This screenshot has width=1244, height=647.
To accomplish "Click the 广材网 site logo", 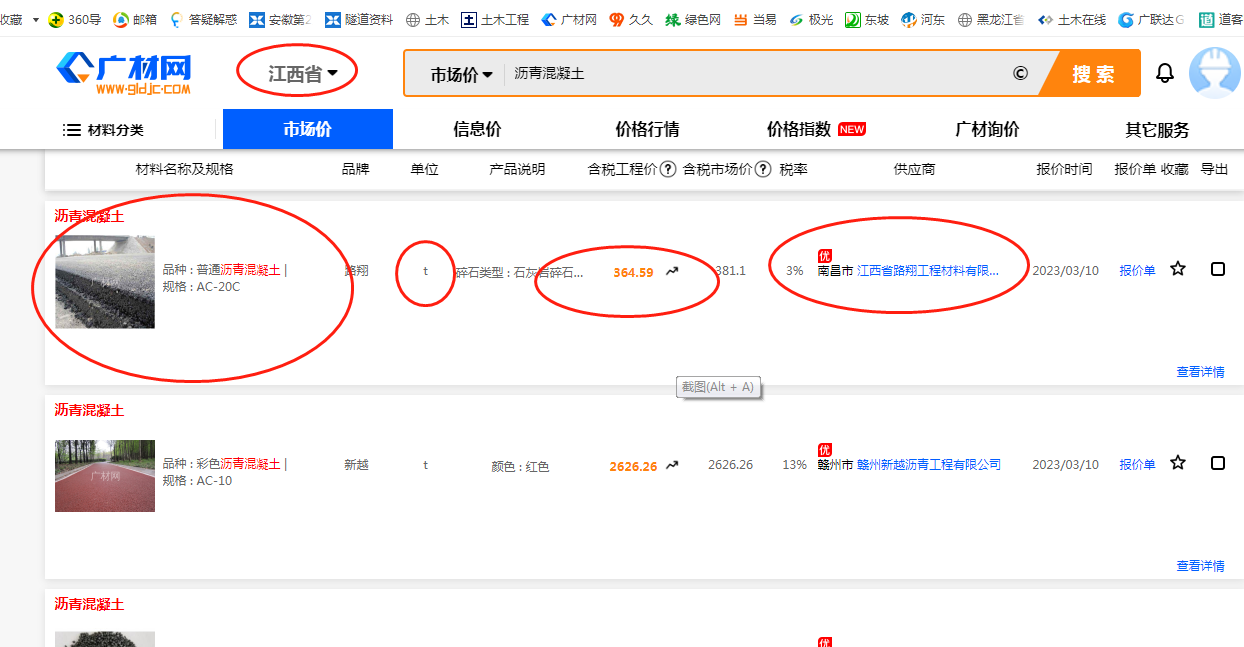I will [x=124, y=73].
